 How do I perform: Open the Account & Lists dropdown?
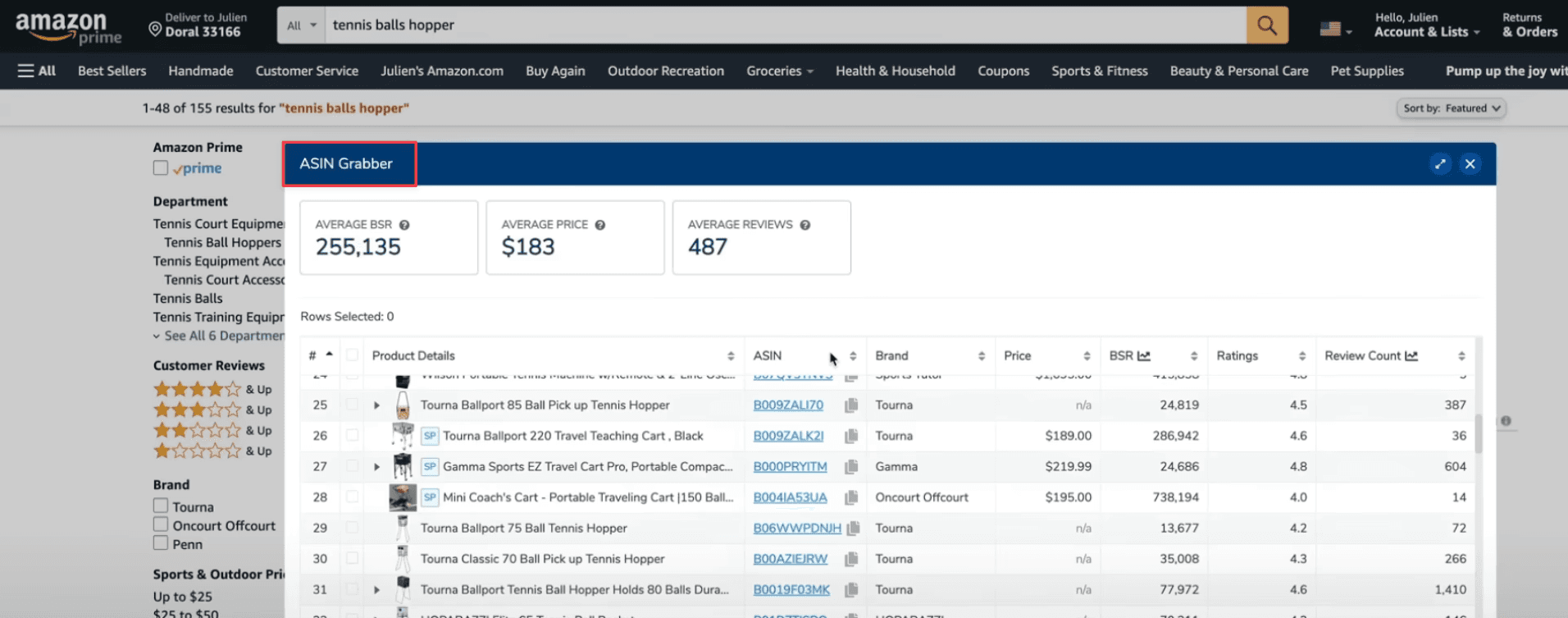click(x=1427, y=25)
